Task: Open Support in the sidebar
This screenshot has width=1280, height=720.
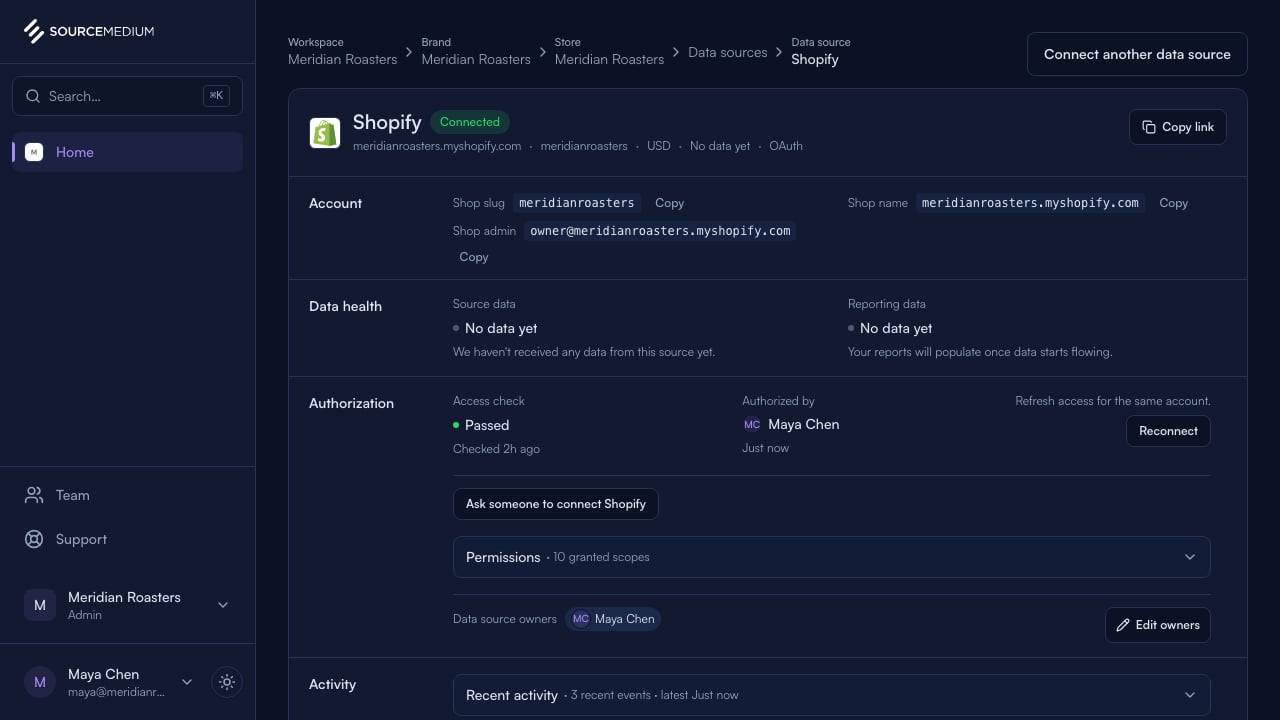Action: (127, 539)
